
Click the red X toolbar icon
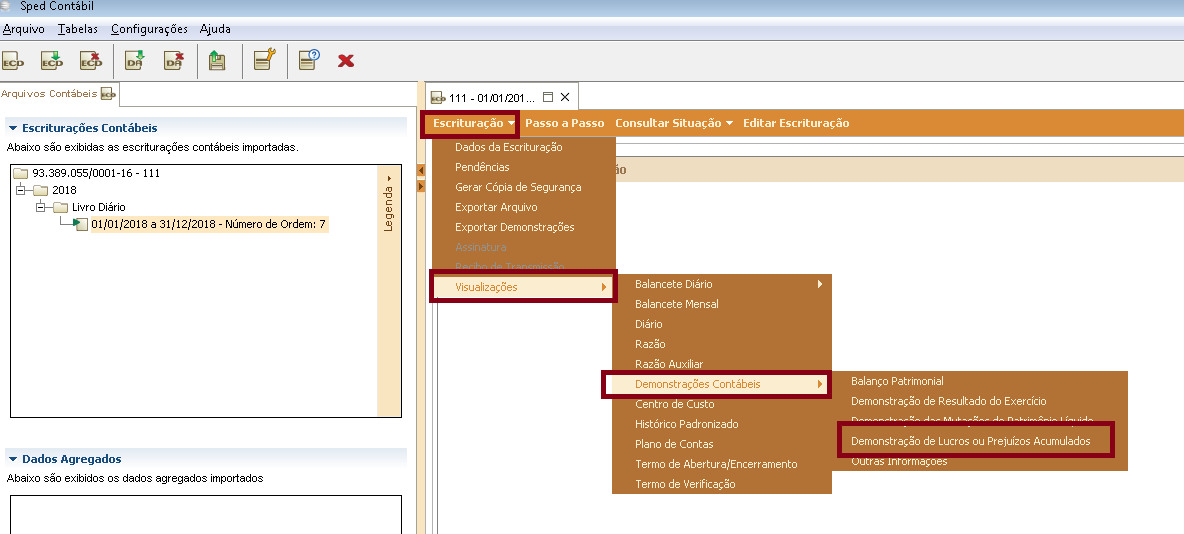346,60
